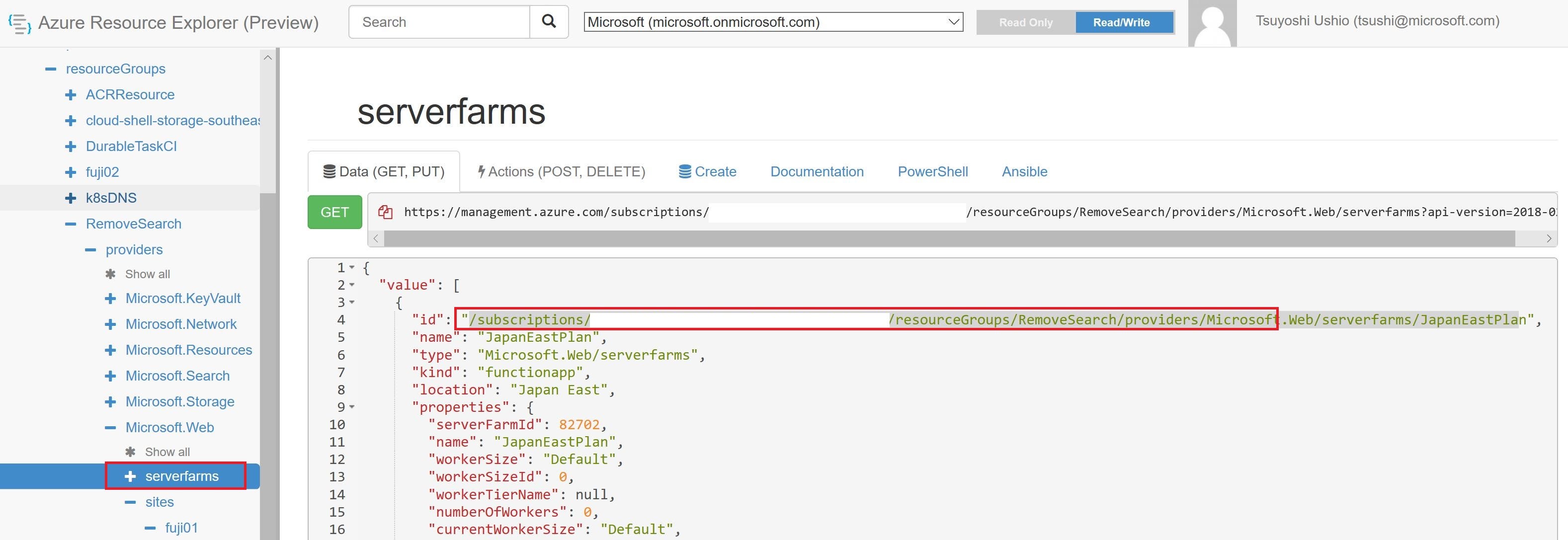
Task: Select Show all under Microsoft.Web
Action: click(x=167, y=452)
